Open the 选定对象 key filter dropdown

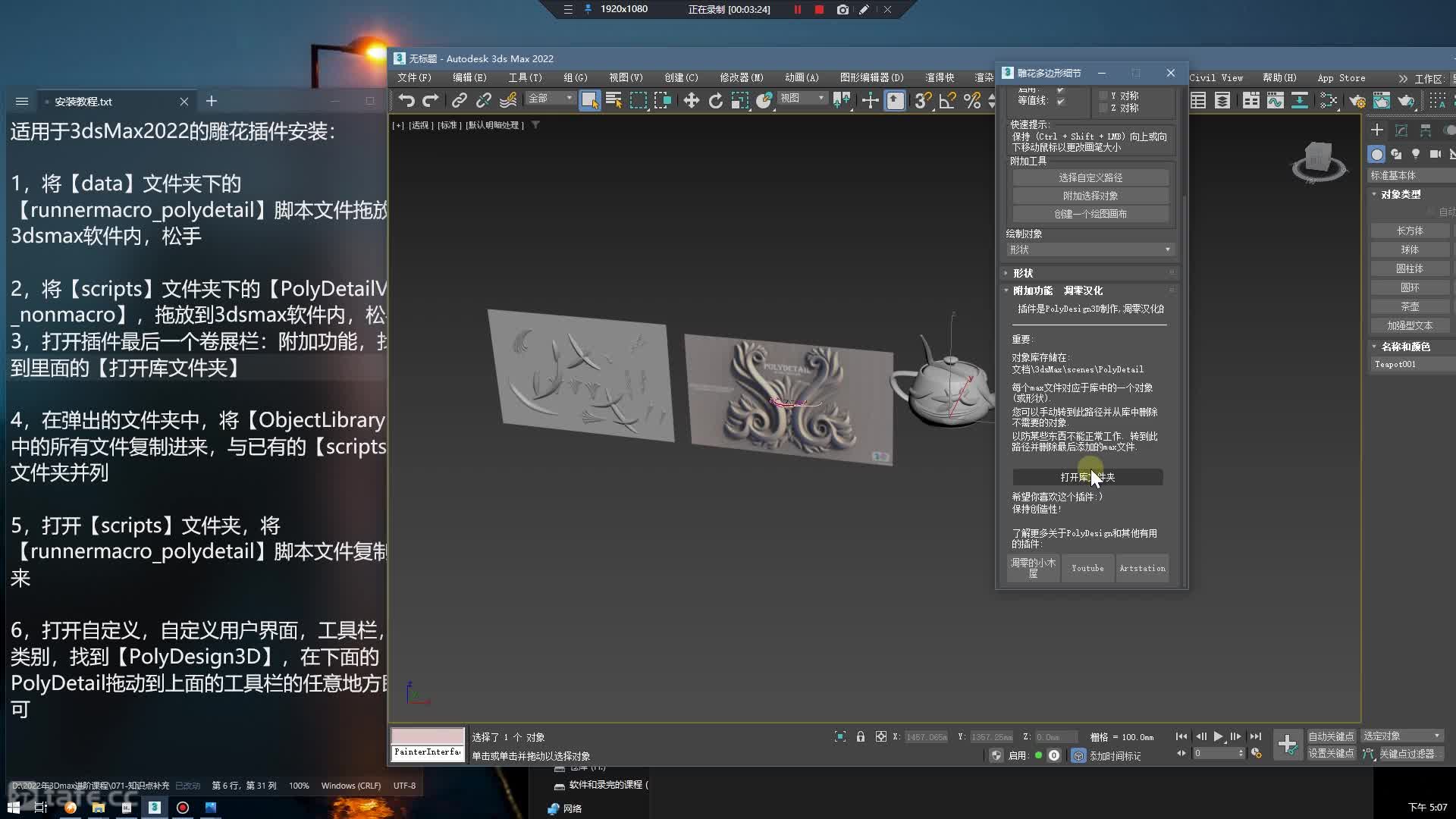pos(1402,736)
